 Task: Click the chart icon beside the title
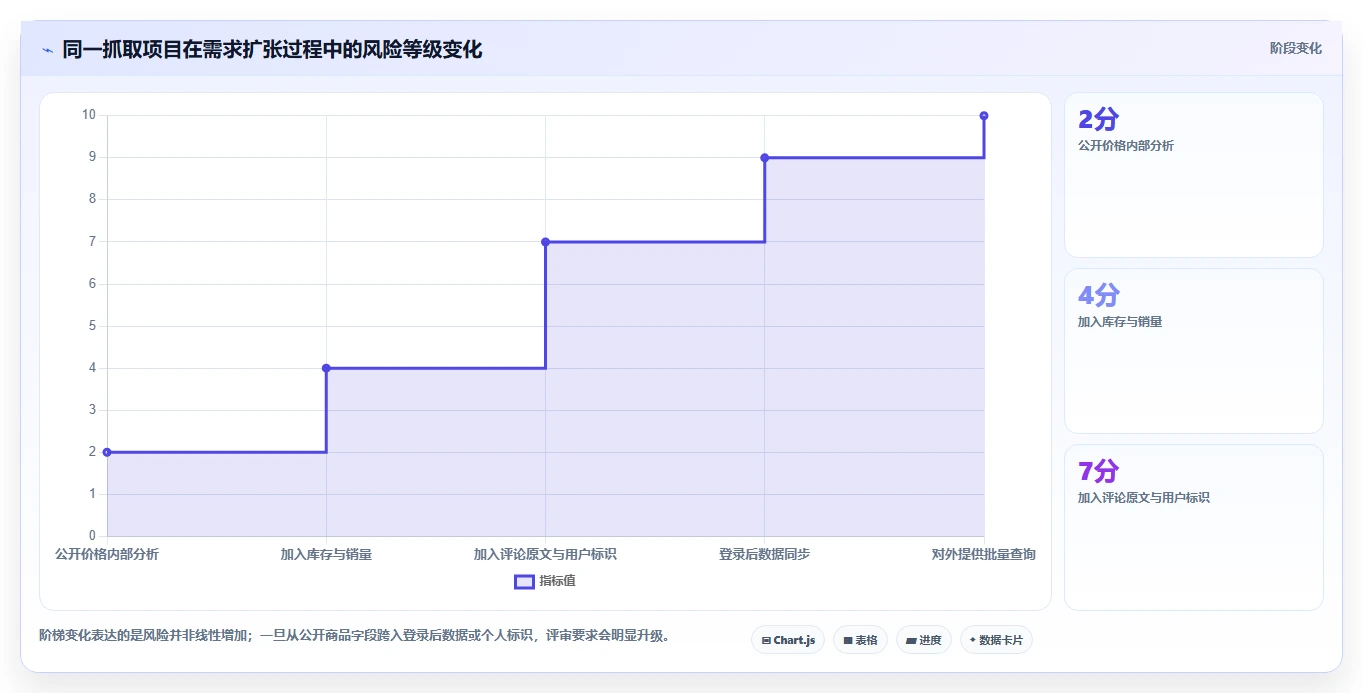click(x=47, y=50)
